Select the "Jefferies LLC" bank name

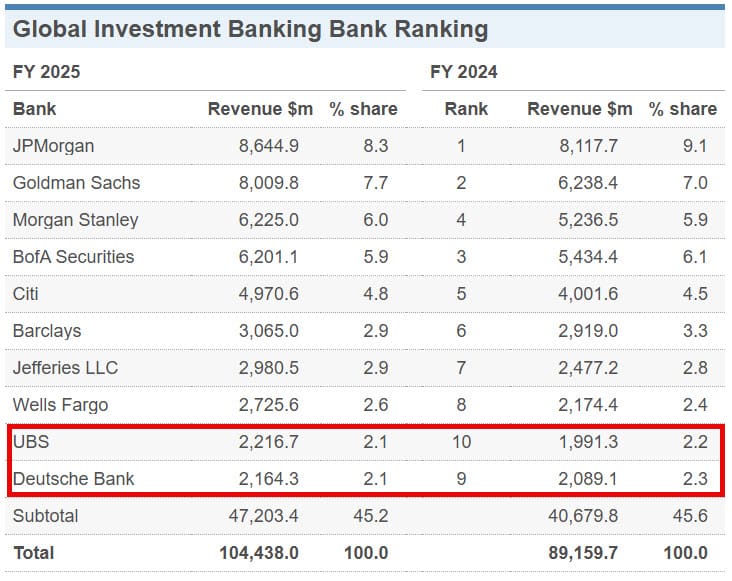(x=65, y=368)
